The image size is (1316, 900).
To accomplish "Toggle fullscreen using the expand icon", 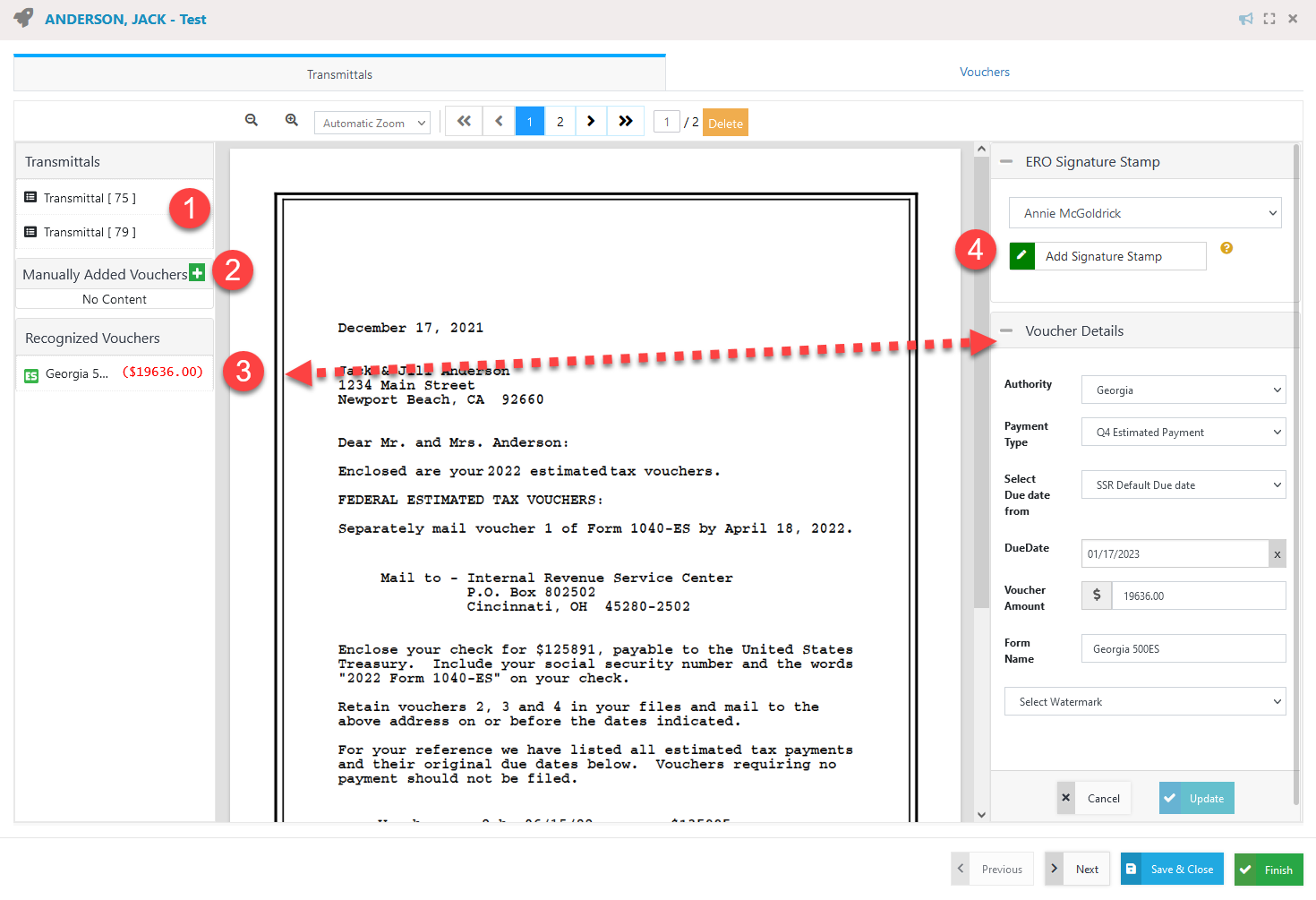I will [1269, 19].
